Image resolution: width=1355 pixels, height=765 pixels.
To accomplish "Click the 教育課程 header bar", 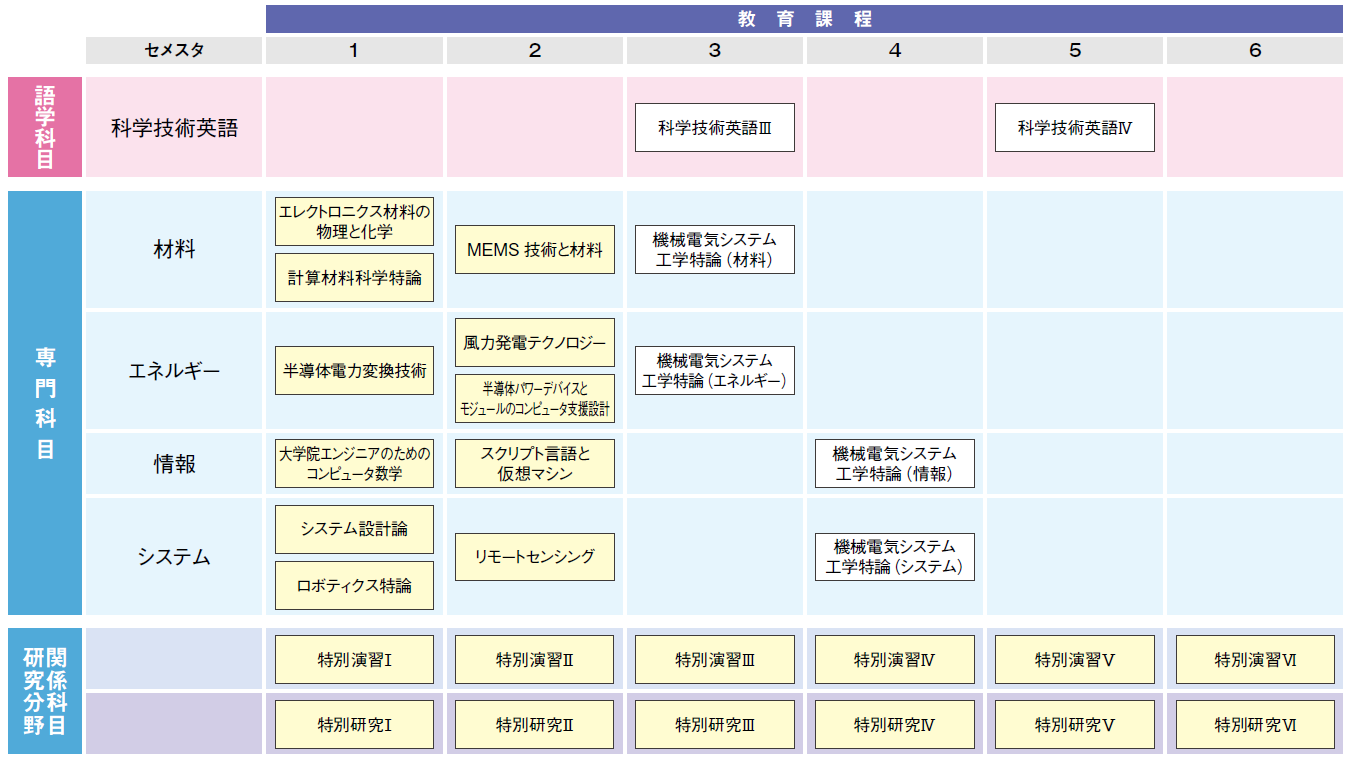I will [x=804, y=19].
